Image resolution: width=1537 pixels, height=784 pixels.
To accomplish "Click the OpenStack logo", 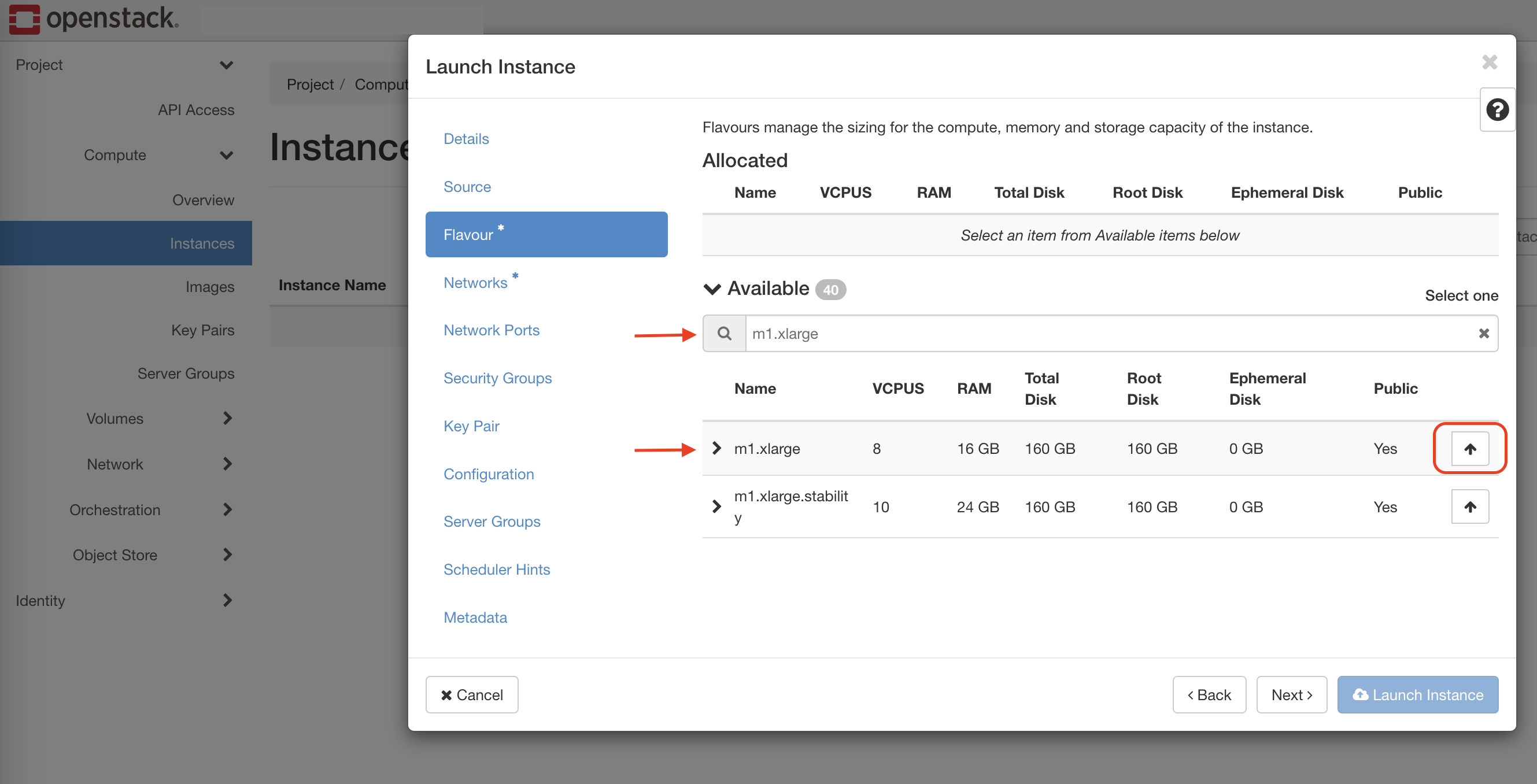I will coord(94,18).
